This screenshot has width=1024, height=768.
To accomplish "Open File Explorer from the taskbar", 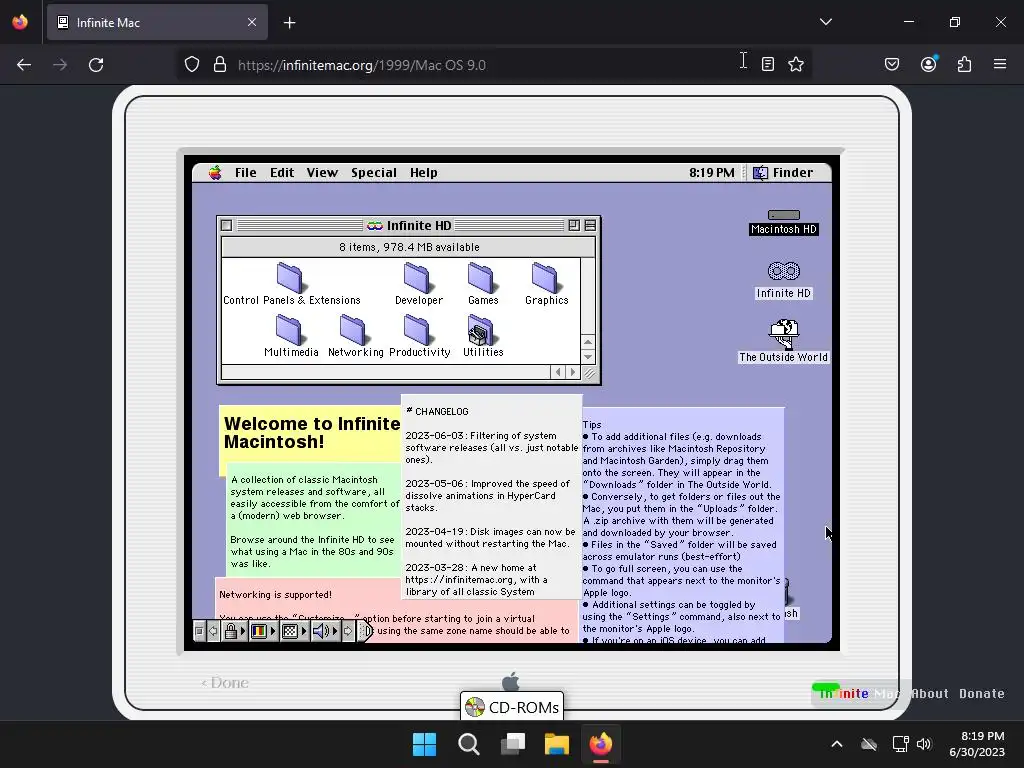I will click(x=557, y=744).
